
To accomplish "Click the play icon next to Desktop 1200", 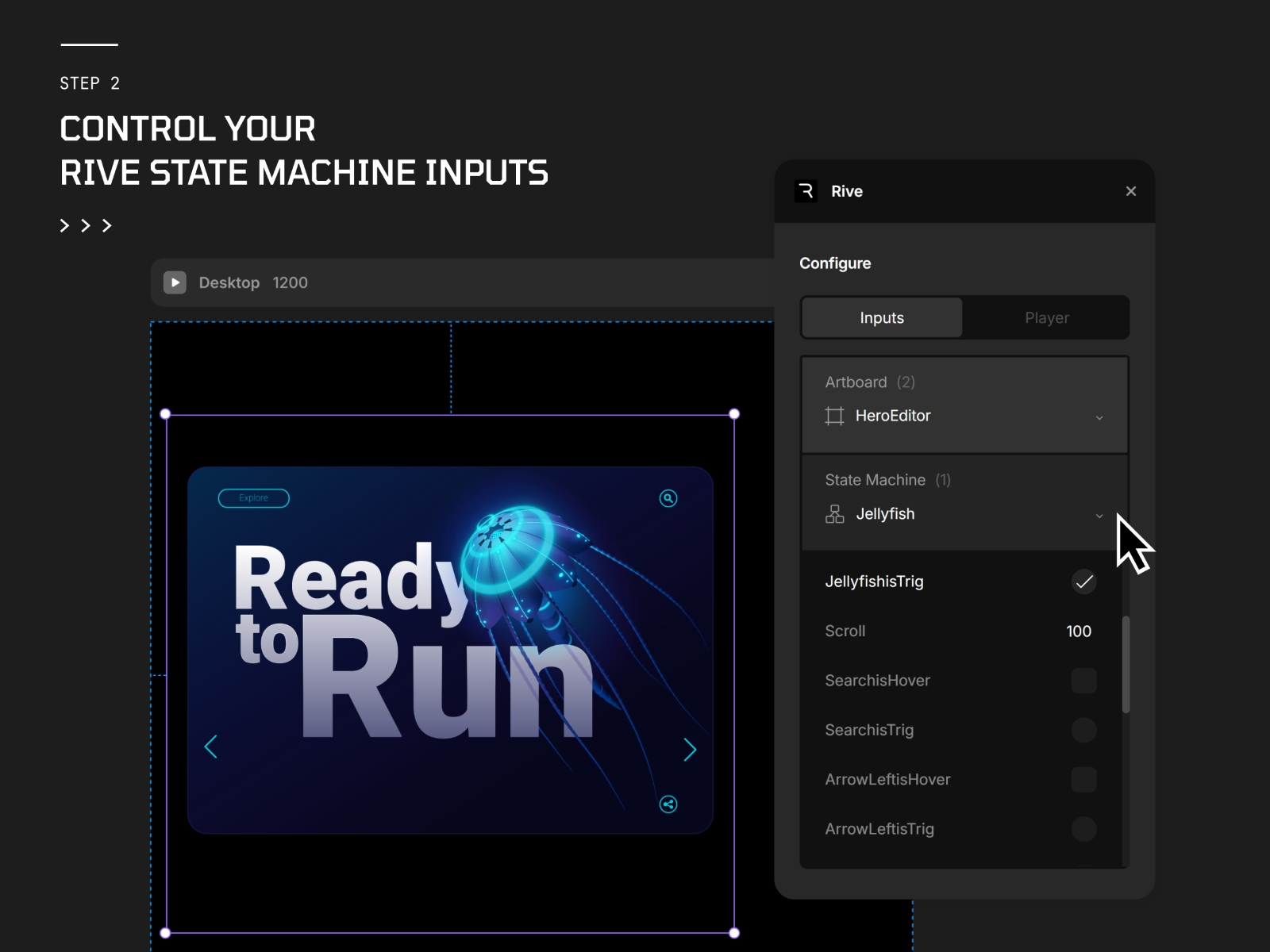I will (x=175, y=282).
